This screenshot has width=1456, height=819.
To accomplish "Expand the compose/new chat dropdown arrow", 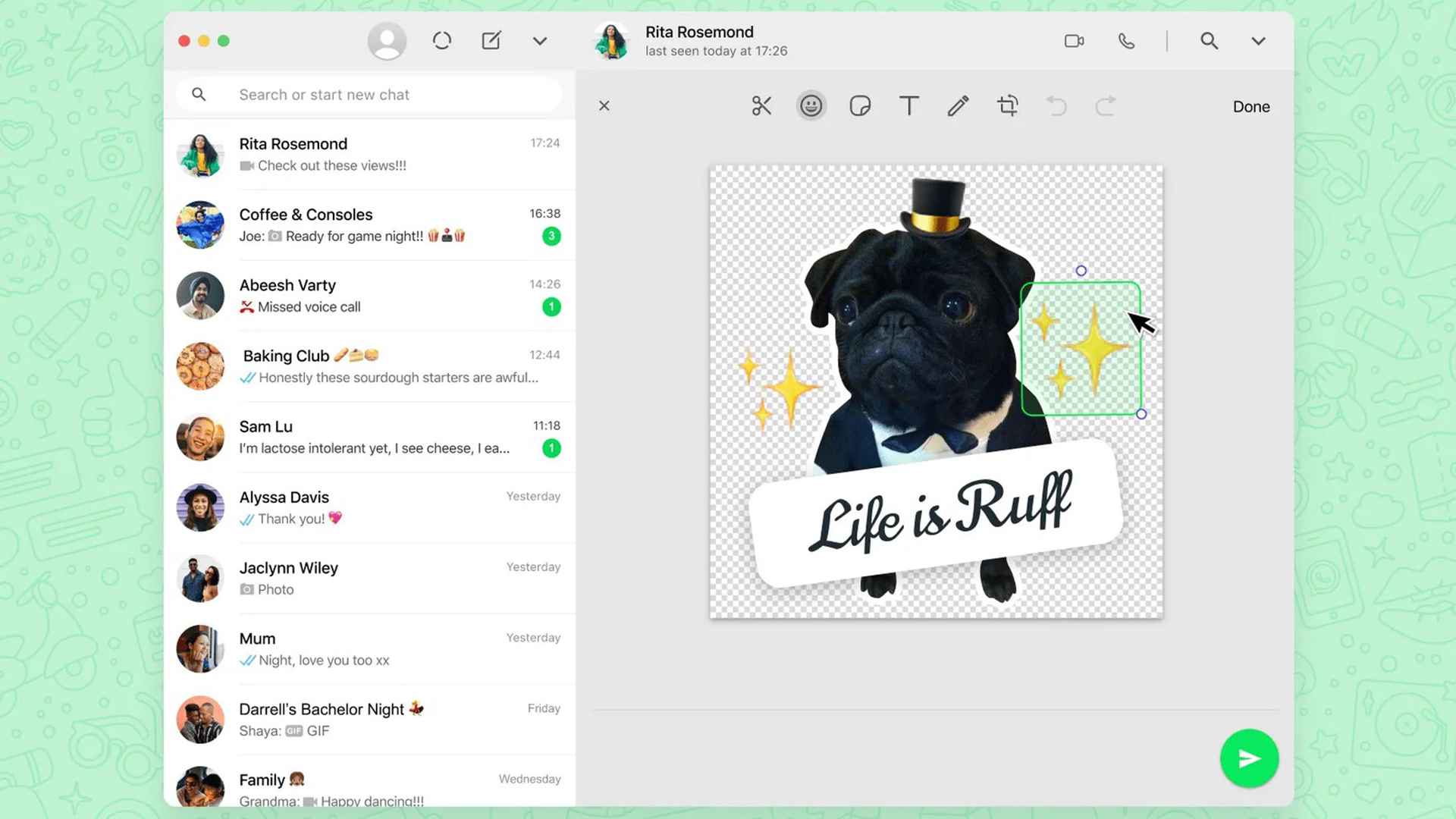I will click(539, 41).
